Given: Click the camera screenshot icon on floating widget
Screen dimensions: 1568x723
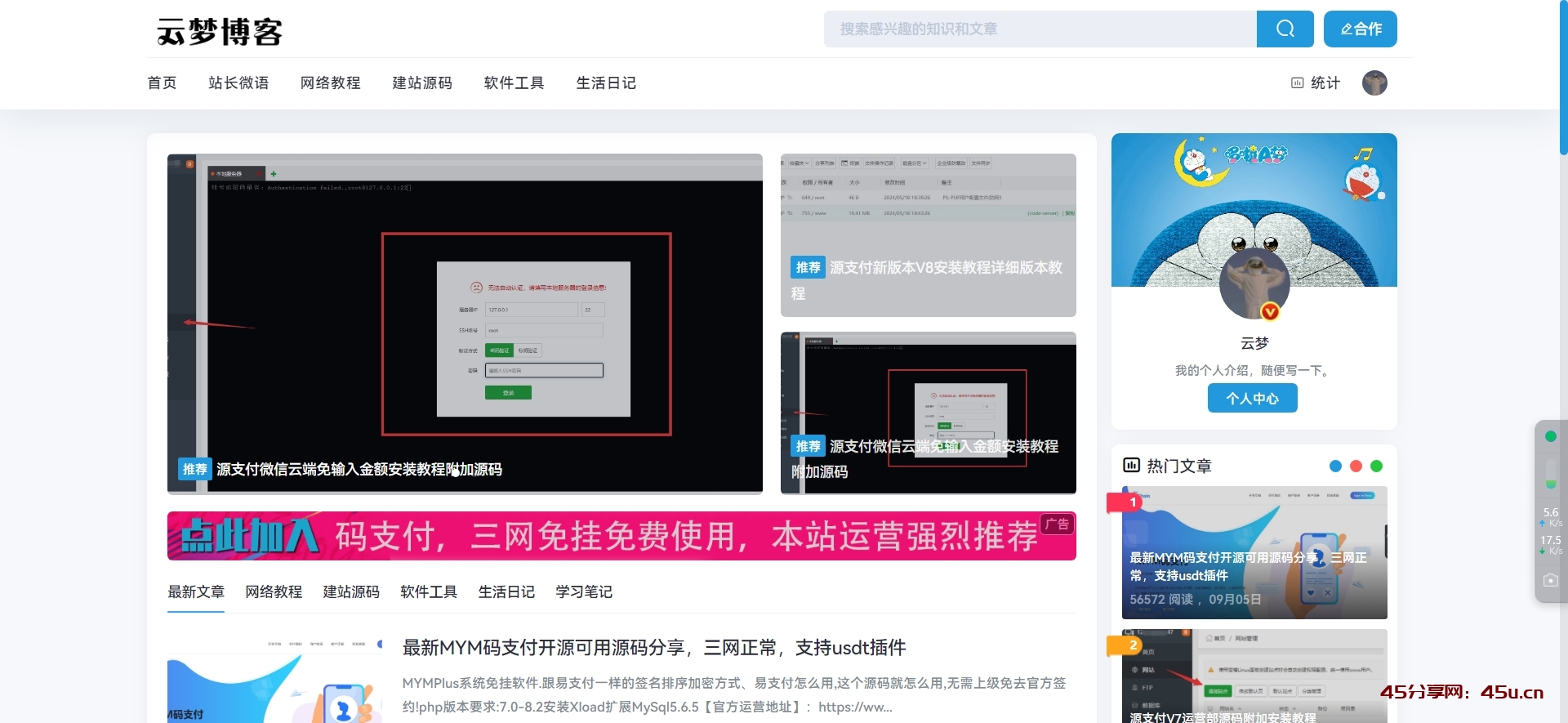Looking at the screenshot, I should [x=1551, y=580].
